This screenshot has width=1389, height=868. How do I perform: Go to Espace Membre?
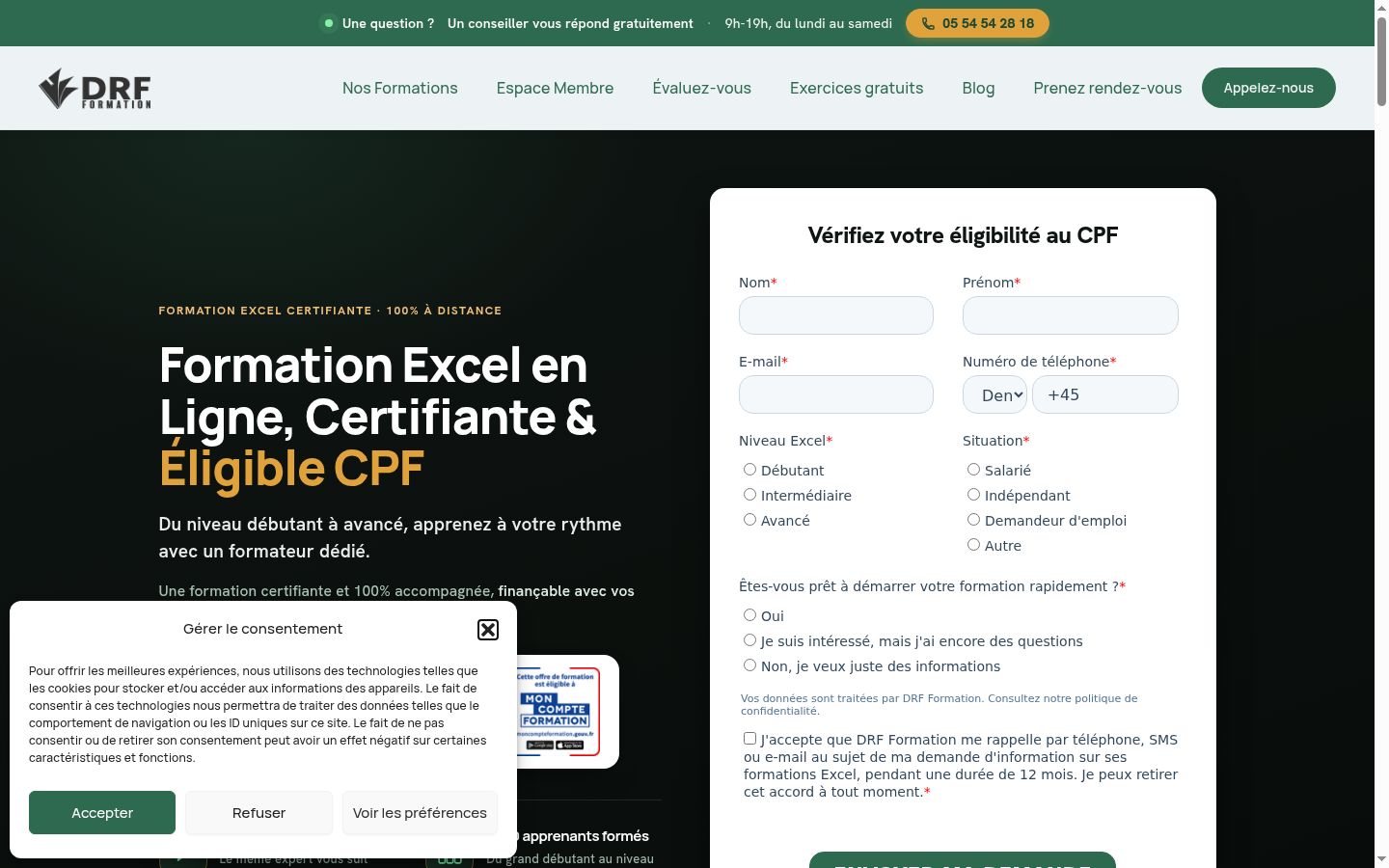555,88
